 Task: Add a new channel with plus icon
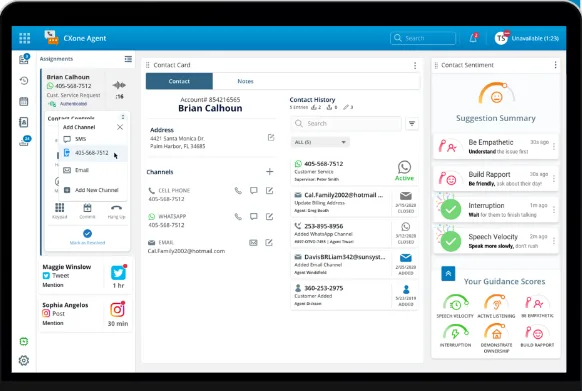(x=269, y=171)
